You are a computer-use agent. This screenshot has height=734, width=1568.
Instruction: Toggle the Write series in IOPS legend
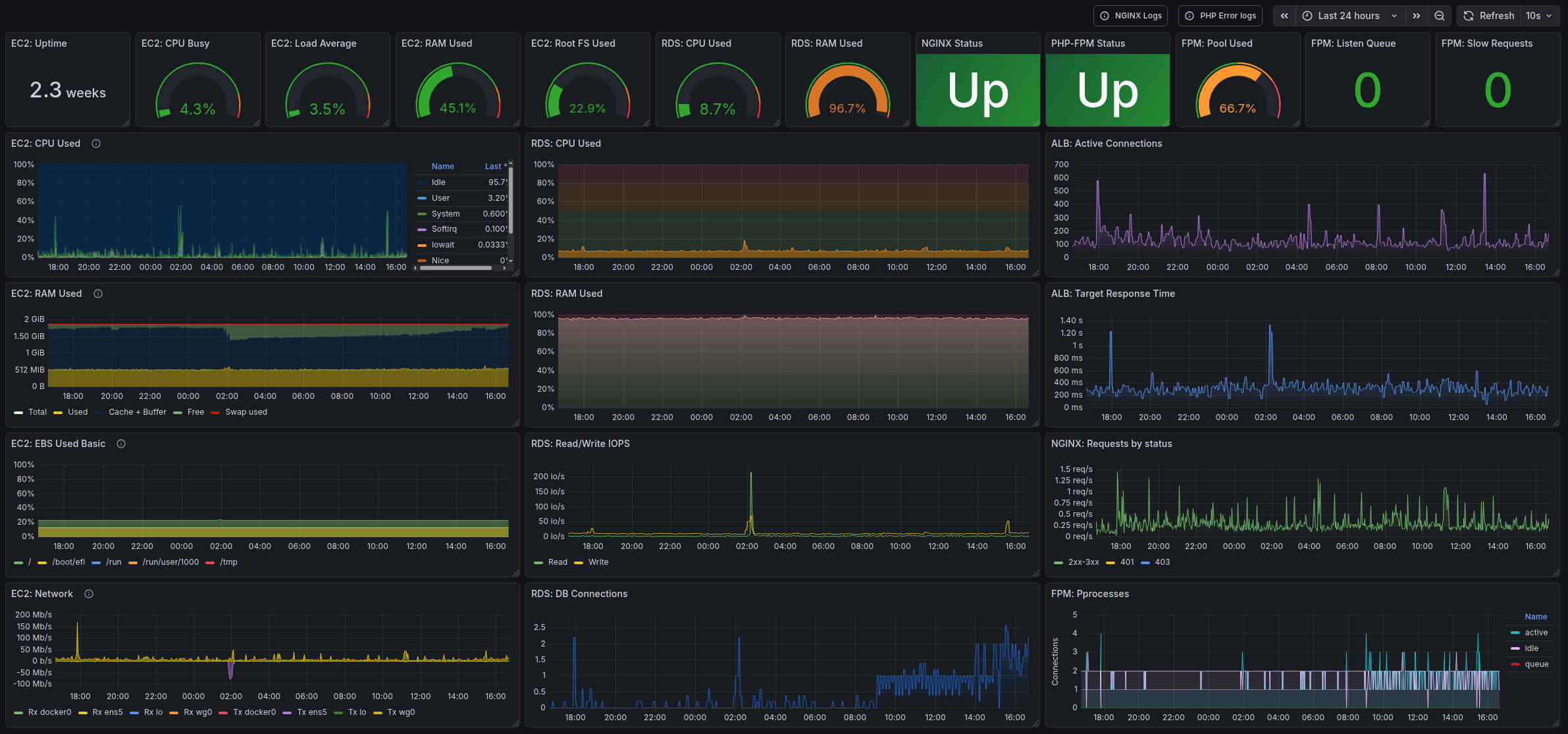(x=598, y=562)
